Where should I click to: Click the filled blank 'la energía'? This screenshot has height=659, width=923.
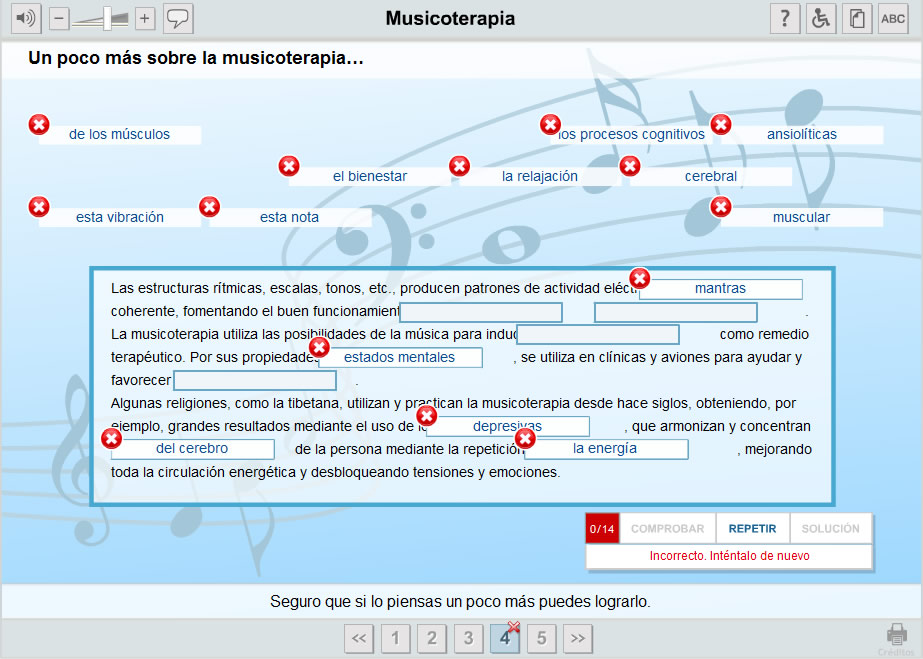[x=606, y=449]
